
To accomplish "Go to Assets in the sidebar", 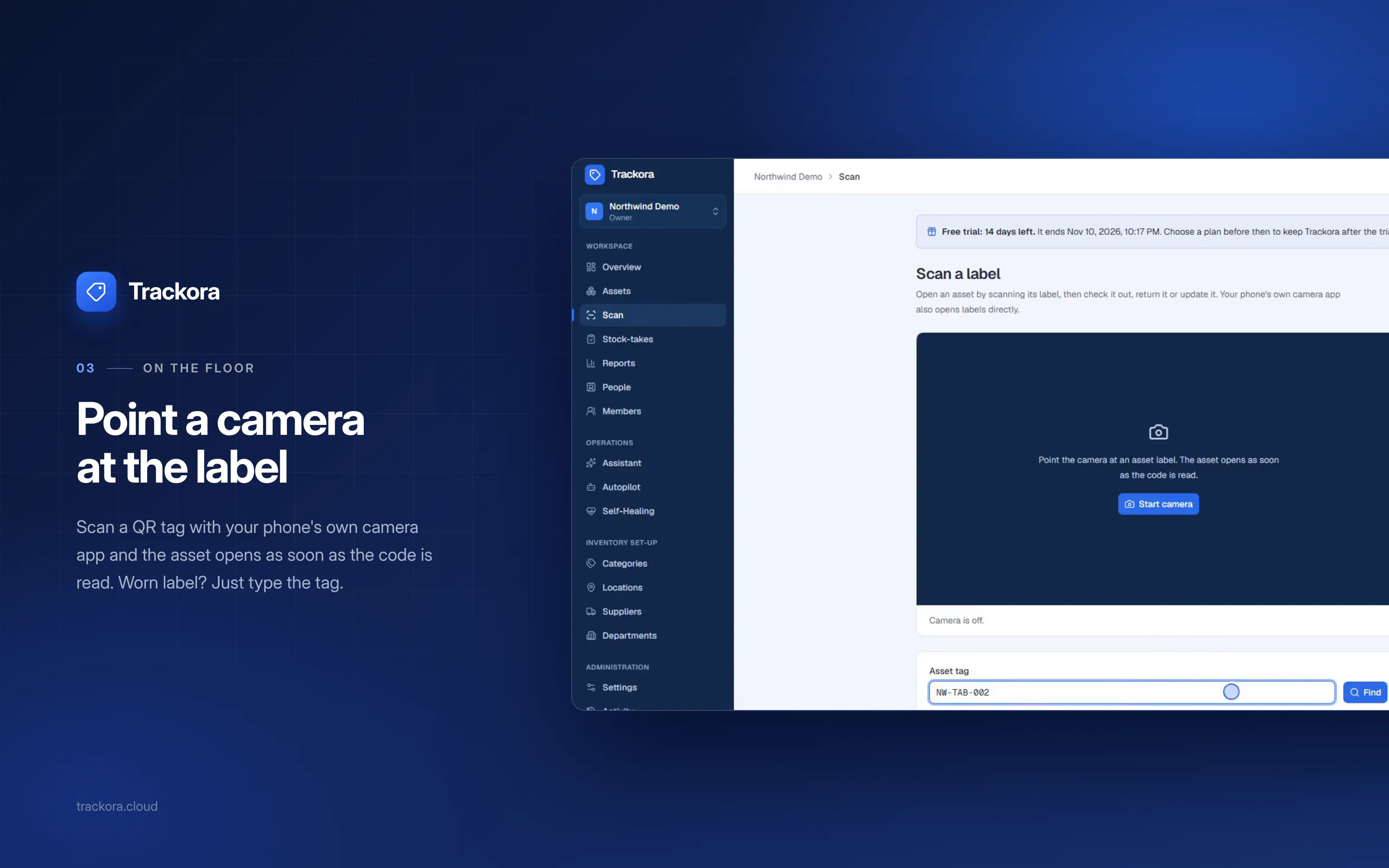I will coord(652,291).
